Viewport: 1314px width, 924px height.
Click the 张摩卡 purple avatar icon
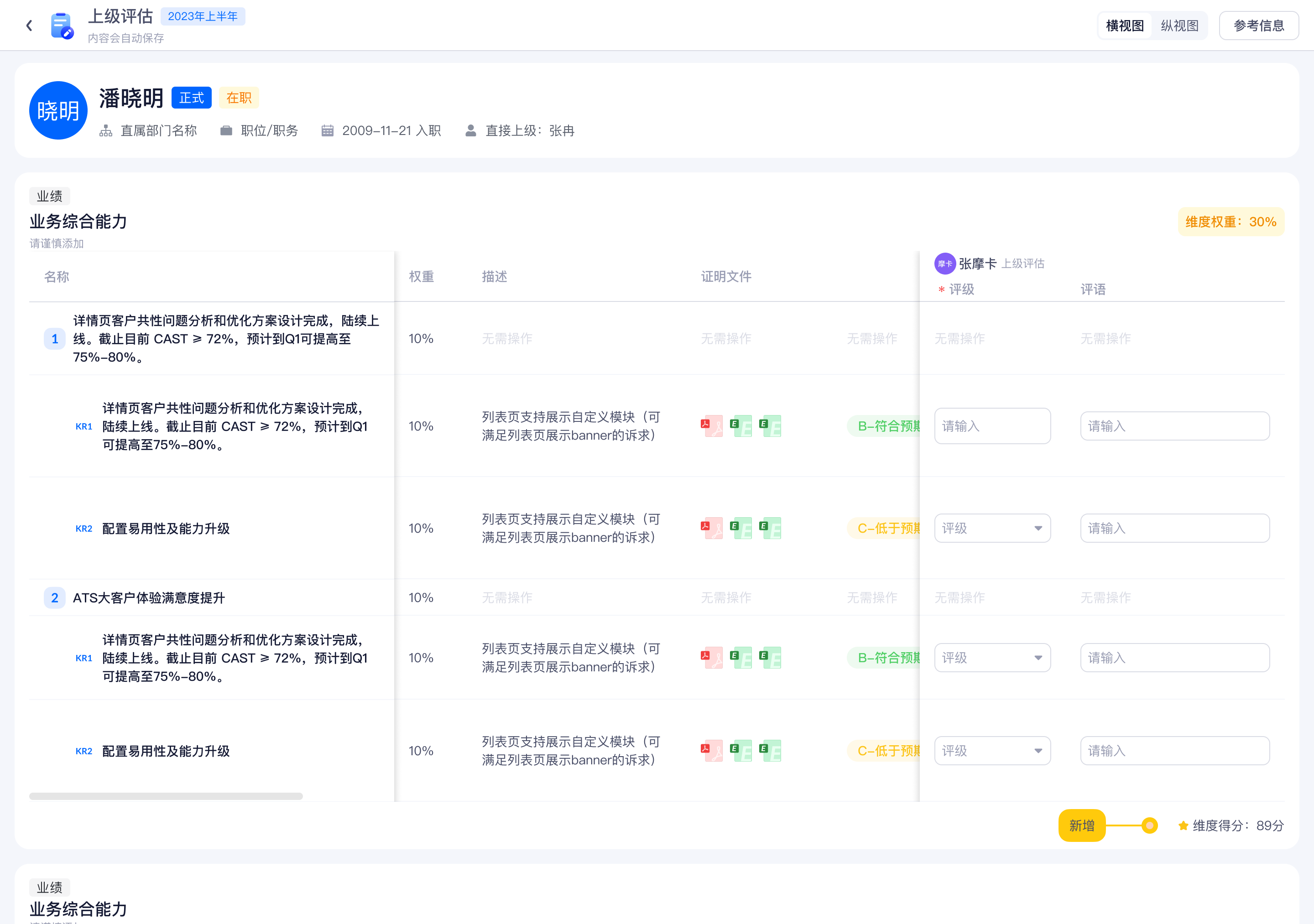click(944, 264)
